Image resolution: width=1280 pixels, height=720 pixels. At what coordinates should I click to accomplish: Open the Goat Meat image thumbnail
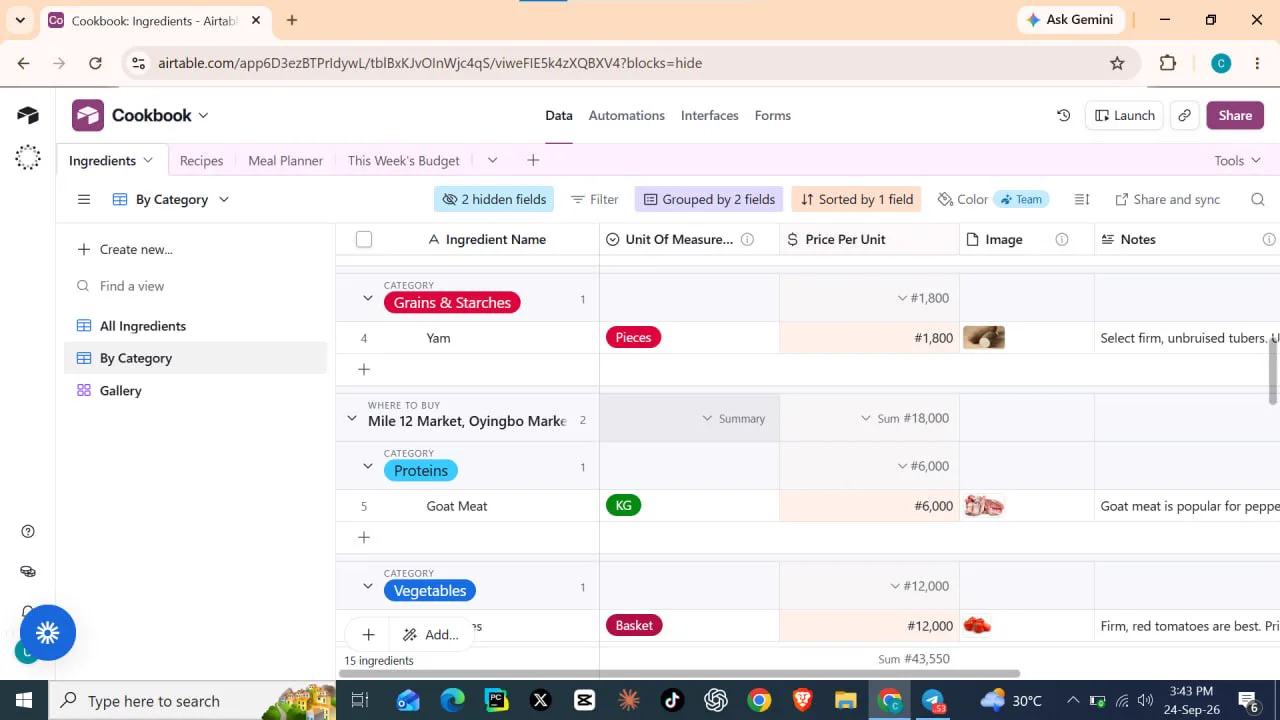984,506
